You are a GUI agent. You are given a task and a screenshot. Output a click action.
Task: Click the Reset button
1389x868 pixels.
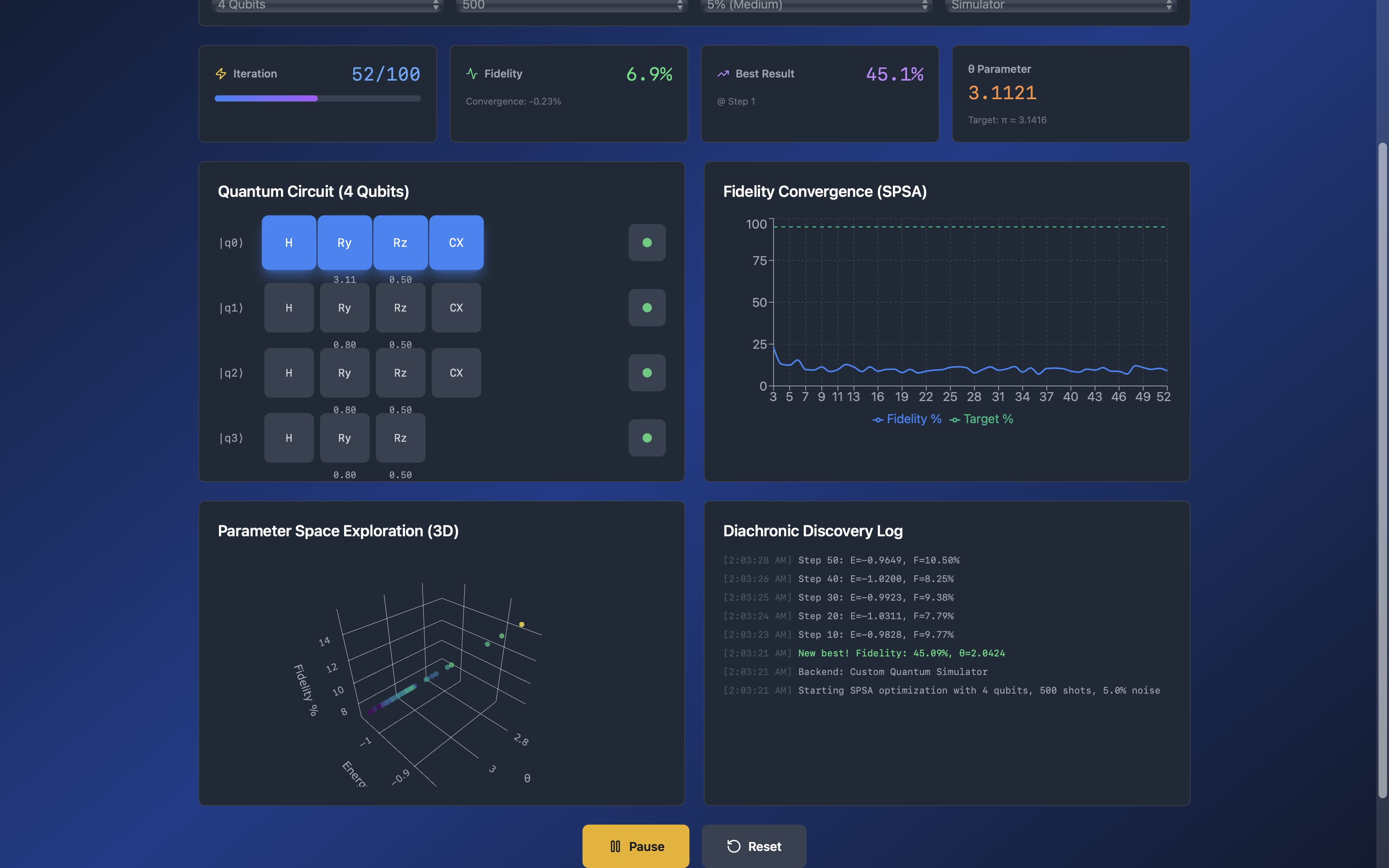754,846
